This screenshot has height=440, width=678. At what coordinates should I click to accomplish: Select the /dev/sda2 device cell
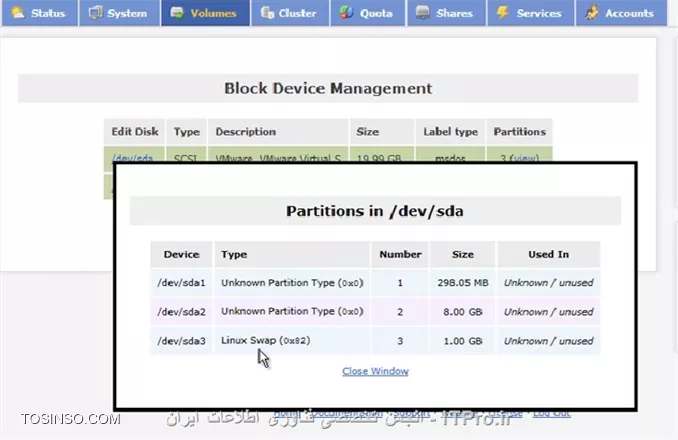pos(182,312)
